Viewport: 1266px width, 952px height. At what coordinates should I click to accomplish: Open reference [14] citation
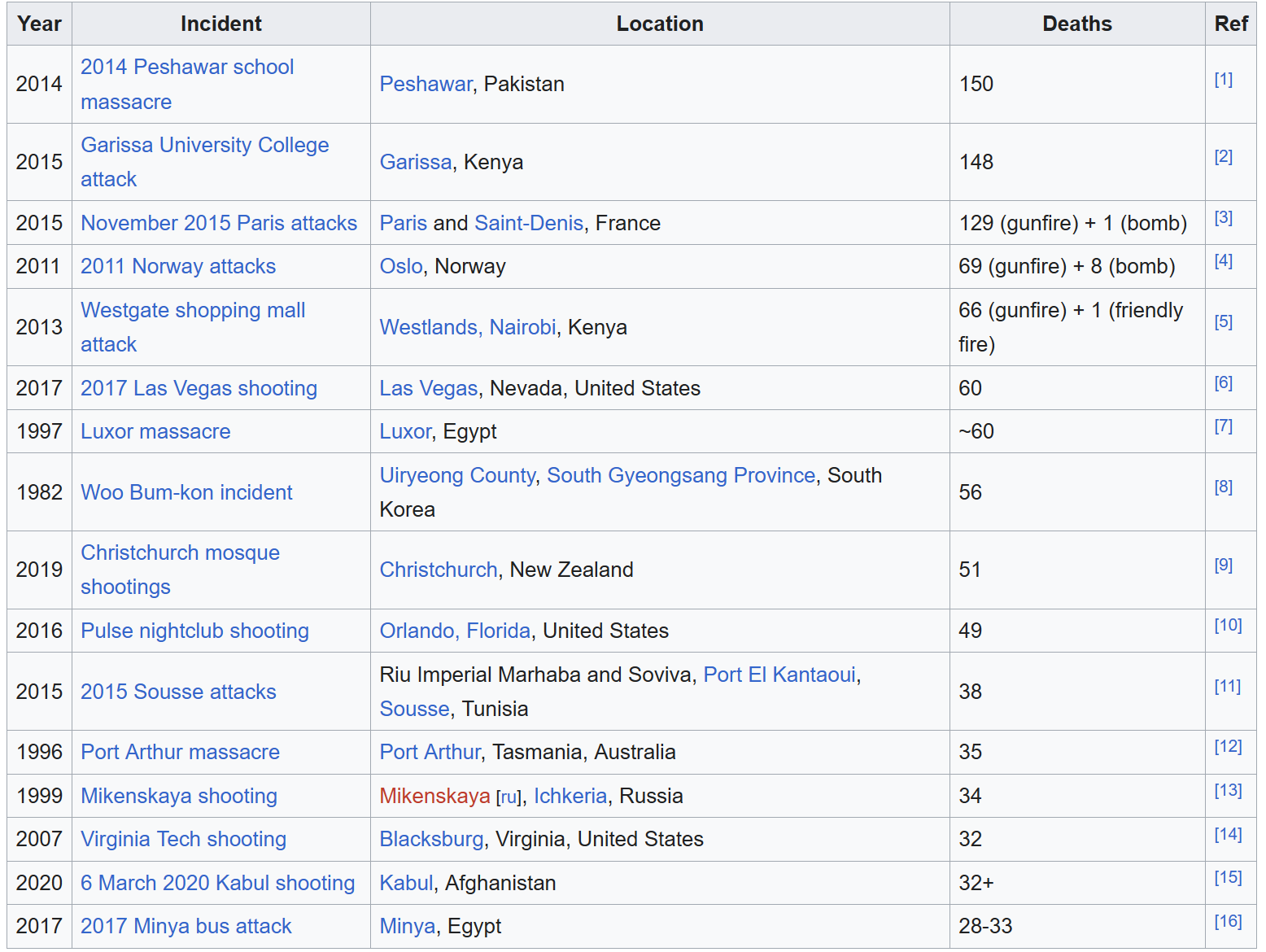coord(1228,834)
